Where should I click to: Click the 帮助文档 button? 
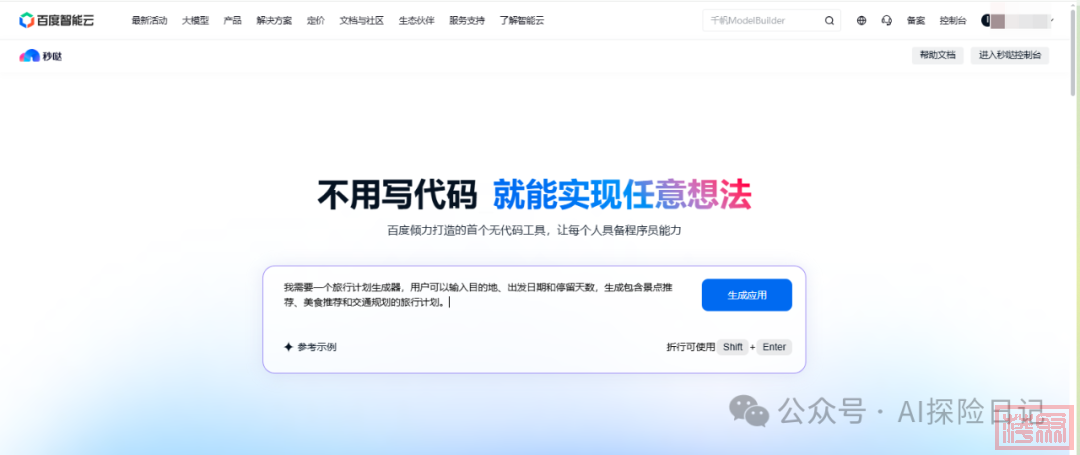[937, 56]
